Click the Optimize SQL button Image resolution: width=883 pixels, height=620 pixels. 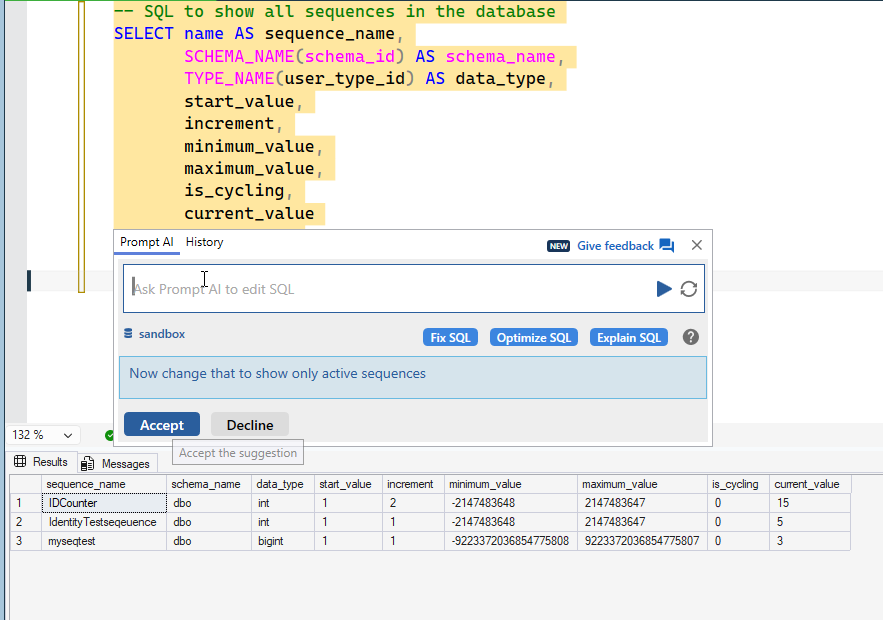pyautogui.click(x=534, y=337)
